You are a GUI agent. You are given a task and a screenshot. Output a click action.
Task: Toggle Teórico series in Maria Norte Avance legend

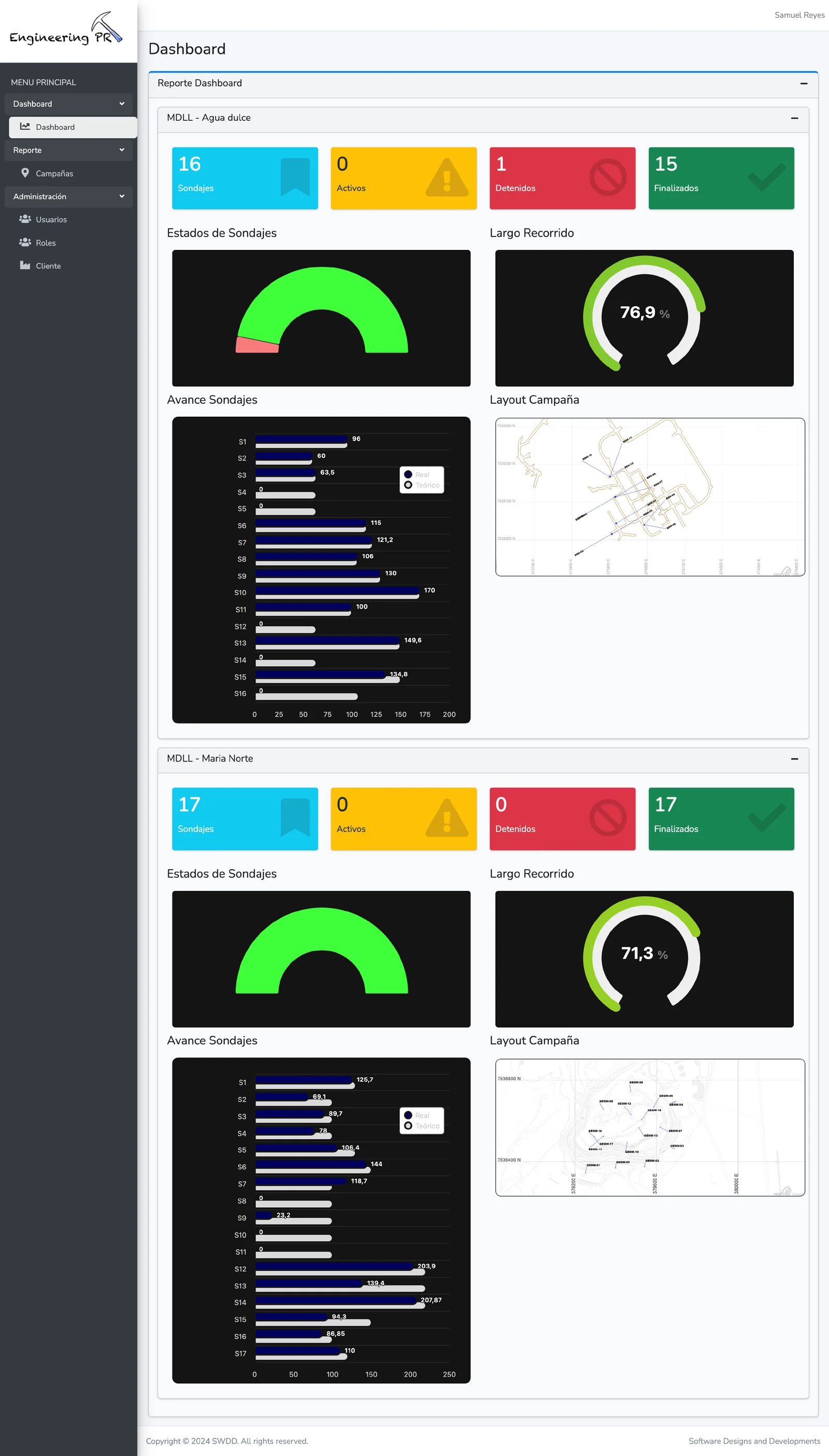coord(422,1126)
